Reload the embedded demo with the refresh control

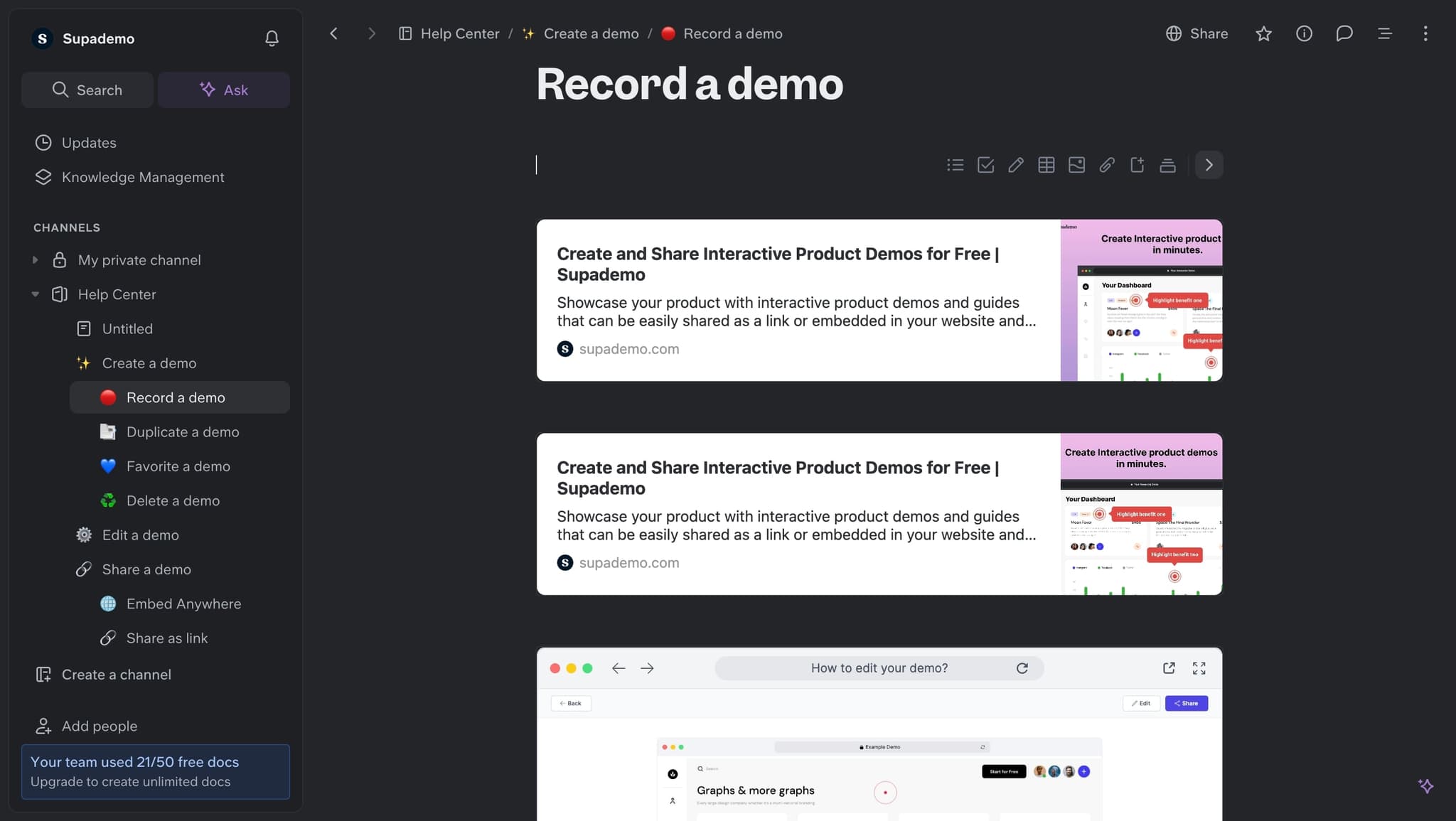point(1022,667)
